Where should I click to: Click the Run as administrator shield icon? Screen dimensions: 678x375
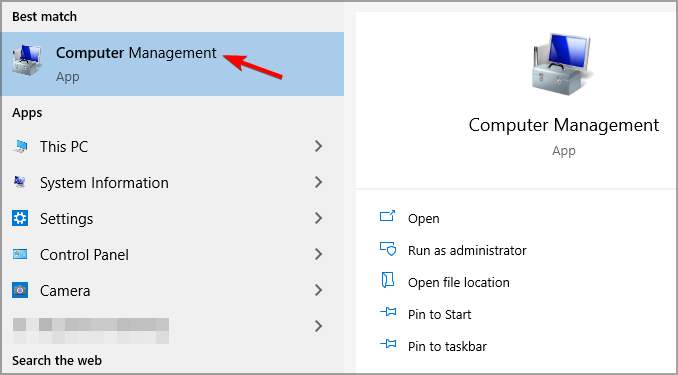tap(388, 249)
